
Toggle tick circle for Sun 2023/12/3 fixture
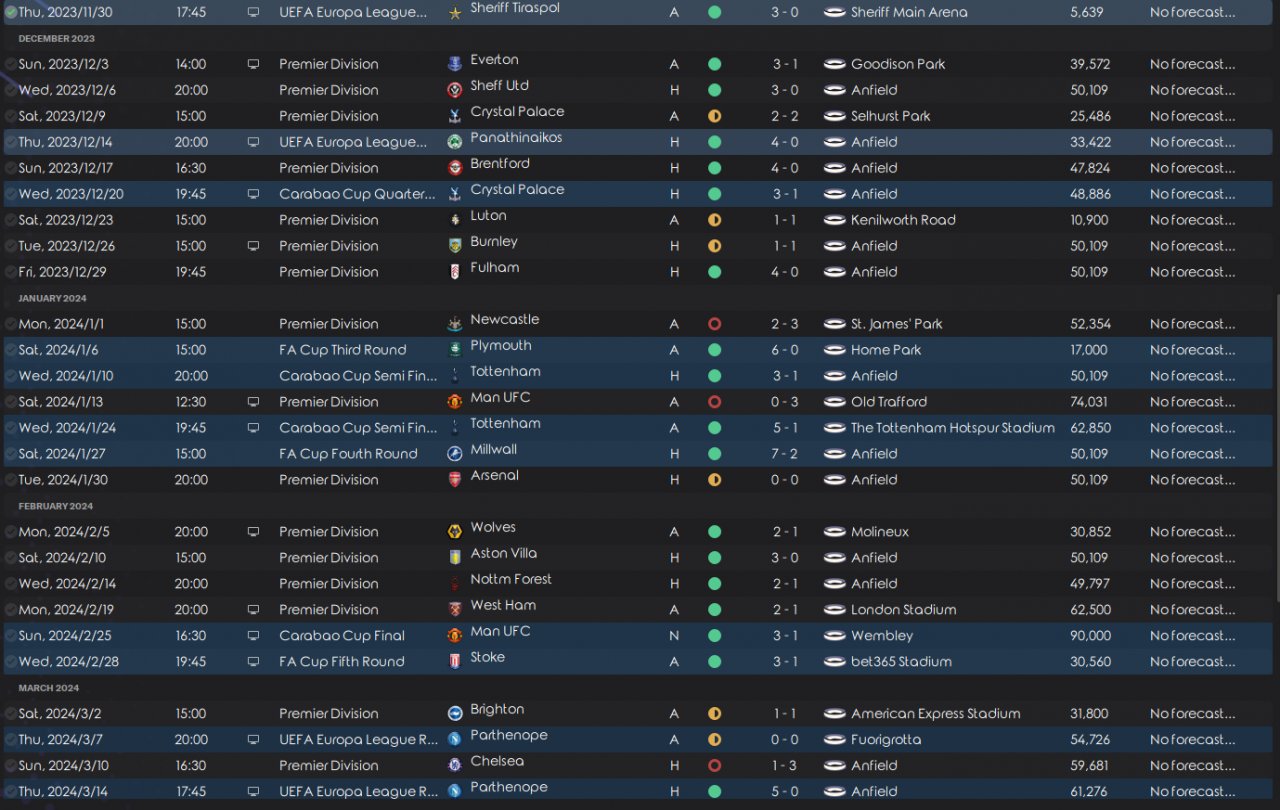(10, 64)
